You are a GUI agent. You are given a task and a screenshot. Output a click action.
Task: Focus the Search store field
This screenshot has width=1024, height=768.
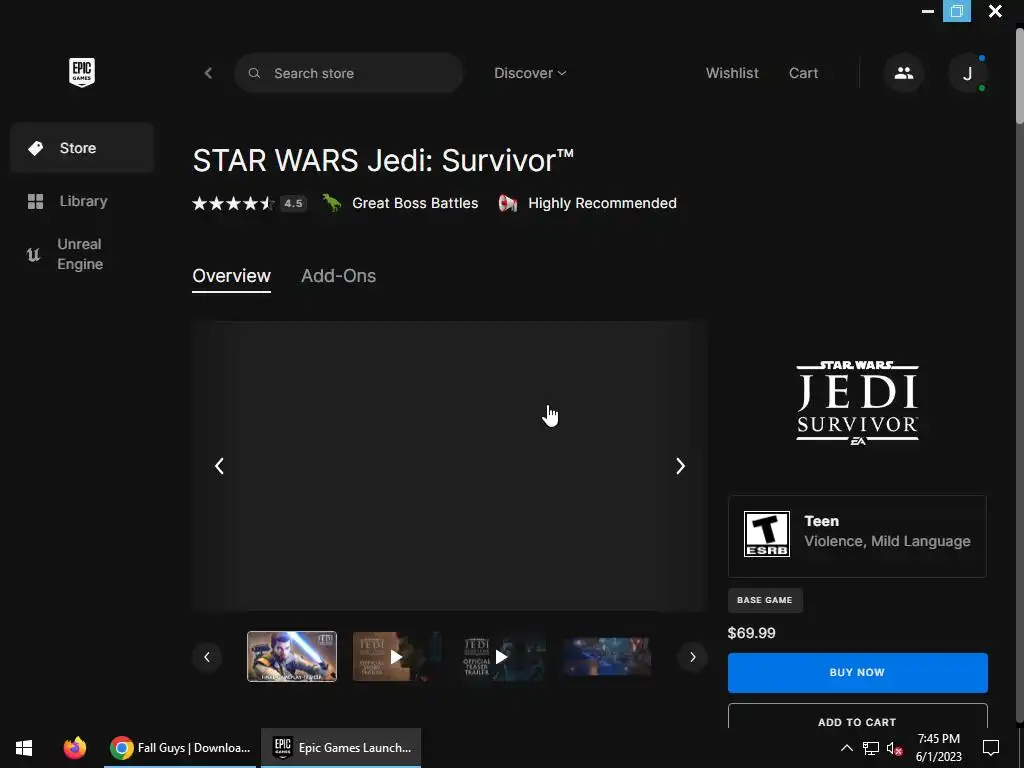(349, 73)
